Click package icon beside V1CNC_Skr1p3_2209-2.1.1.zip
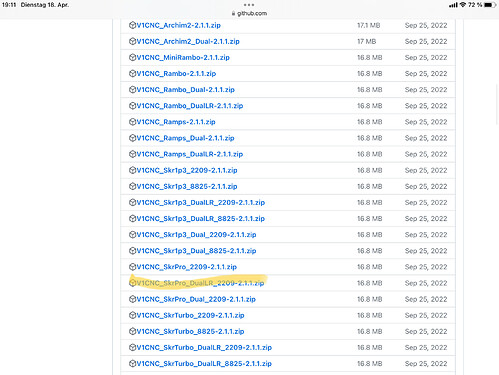 coord(132,170)
